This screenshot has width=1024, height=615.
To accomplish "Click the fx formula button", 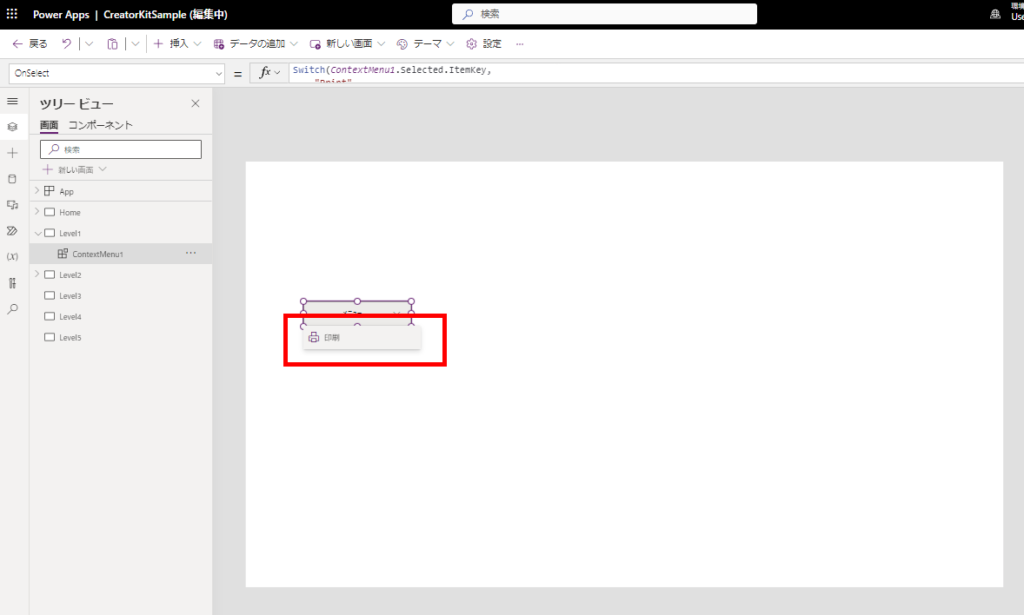I will pyautogui.click(x=269, y=73).
